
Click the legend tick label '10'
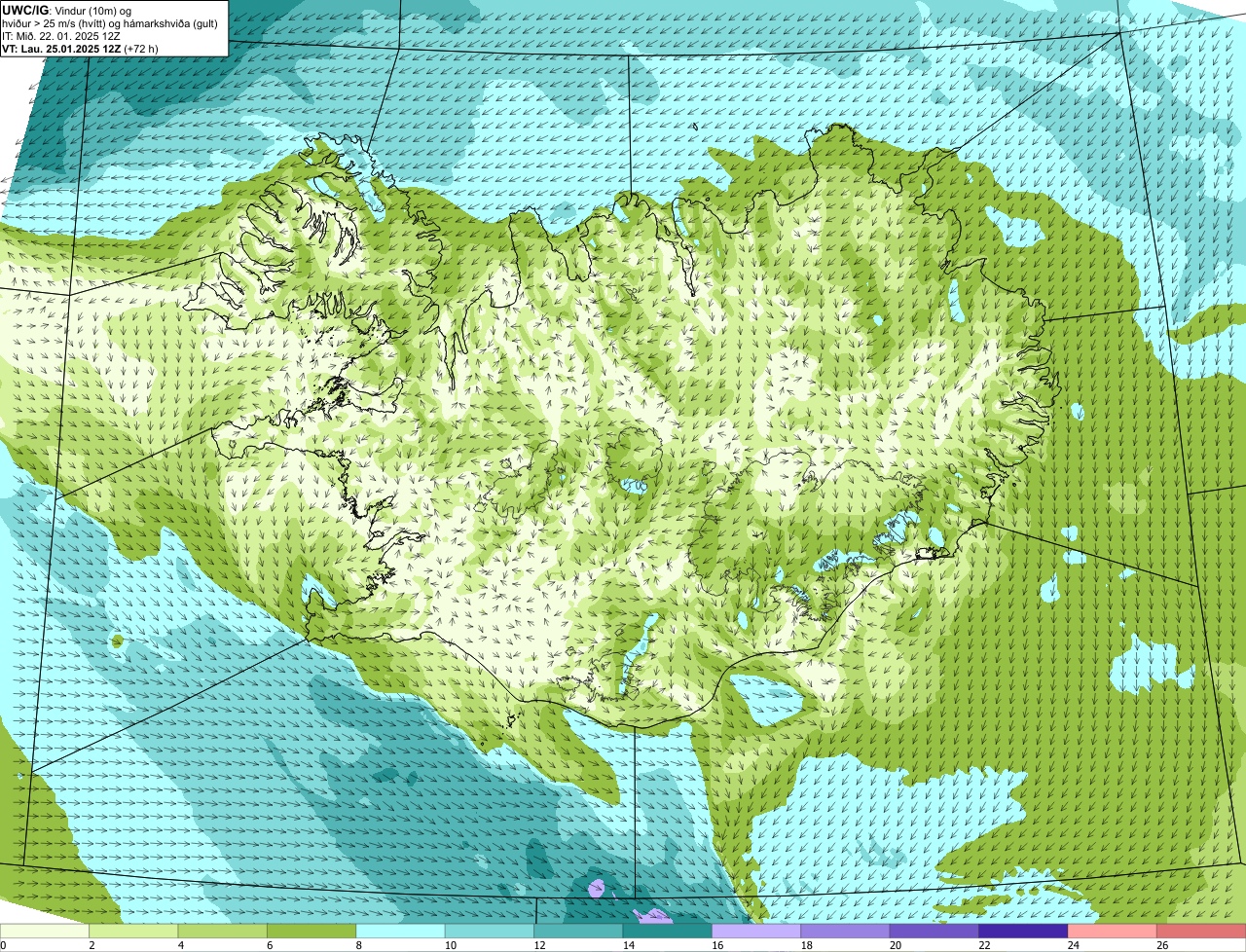click(450, 945)
